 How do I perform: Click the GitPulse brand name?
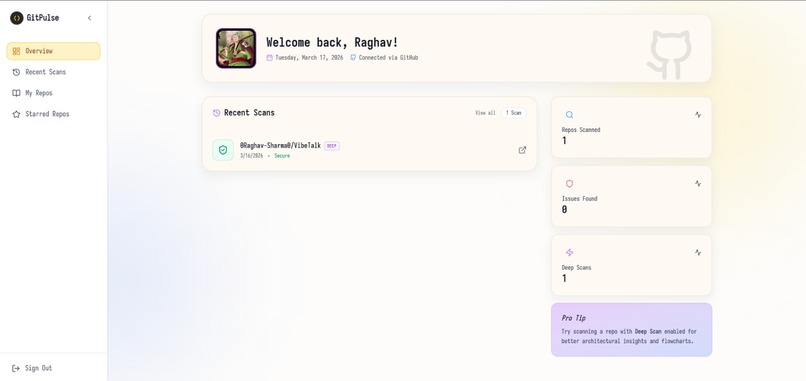(x=43, y=18)
